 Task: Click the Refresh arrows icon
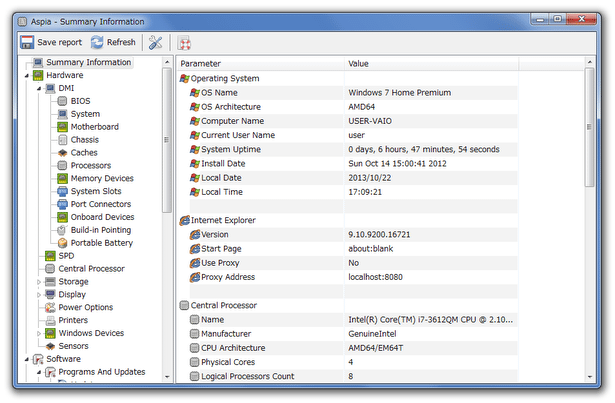(x=97, y=42)
